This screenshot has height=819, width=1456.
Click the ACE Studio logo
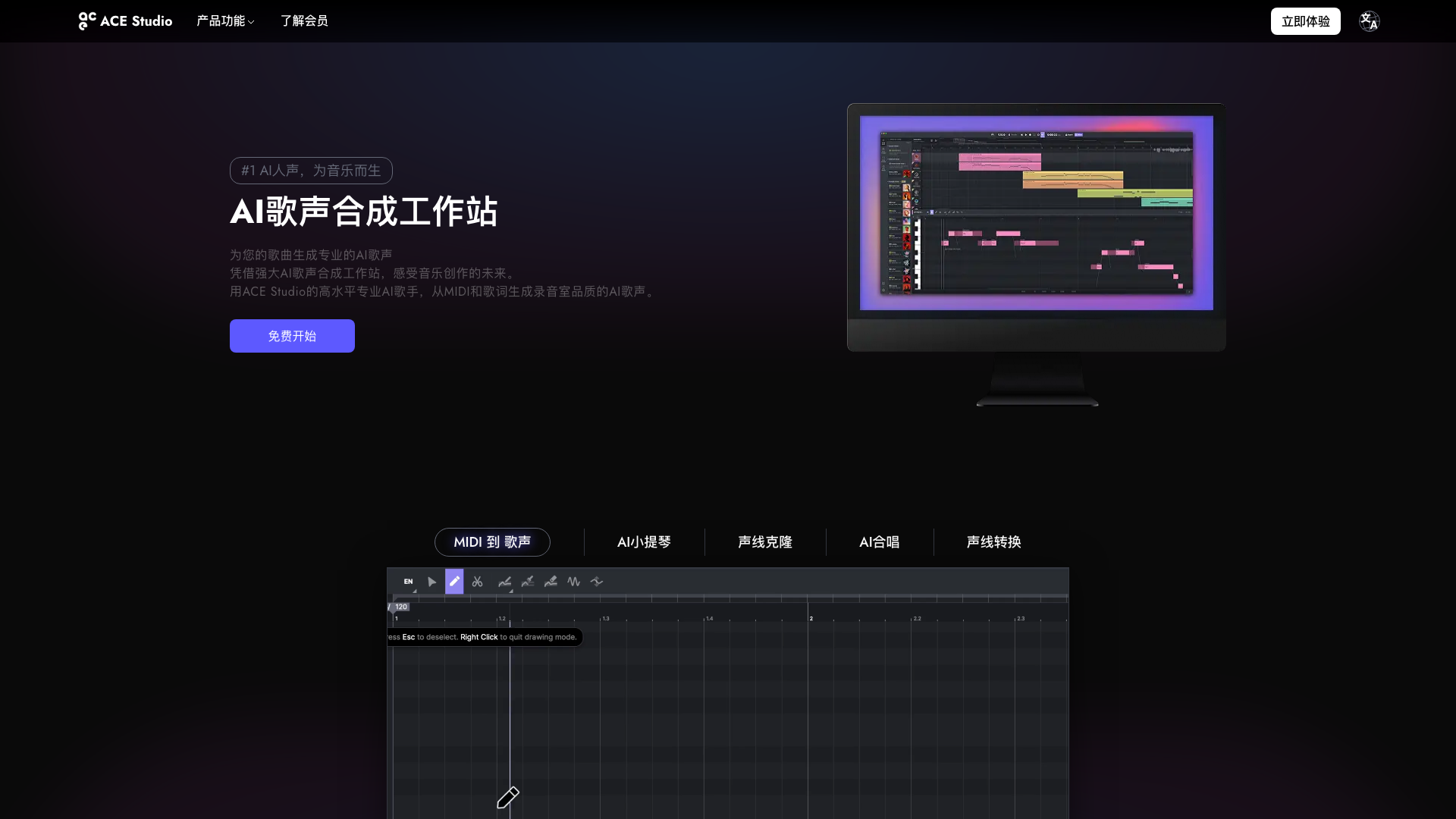click(x=125, y=21)
